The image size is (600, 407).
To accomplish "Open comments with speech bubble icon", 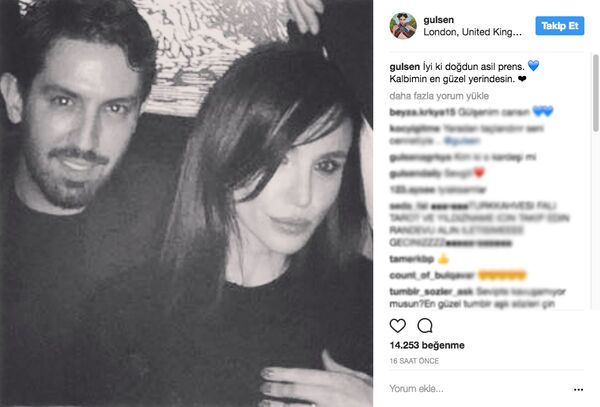I will click(x=425, y=326).
